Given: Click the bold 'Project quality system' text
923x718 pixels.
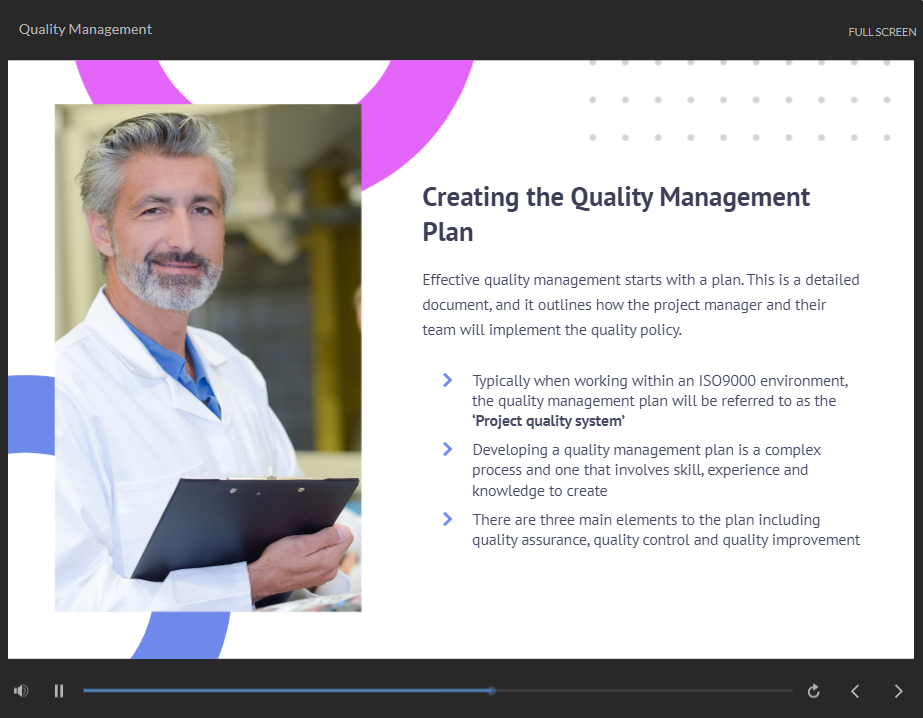Looking at the screenshot, I should coord(548,421).
